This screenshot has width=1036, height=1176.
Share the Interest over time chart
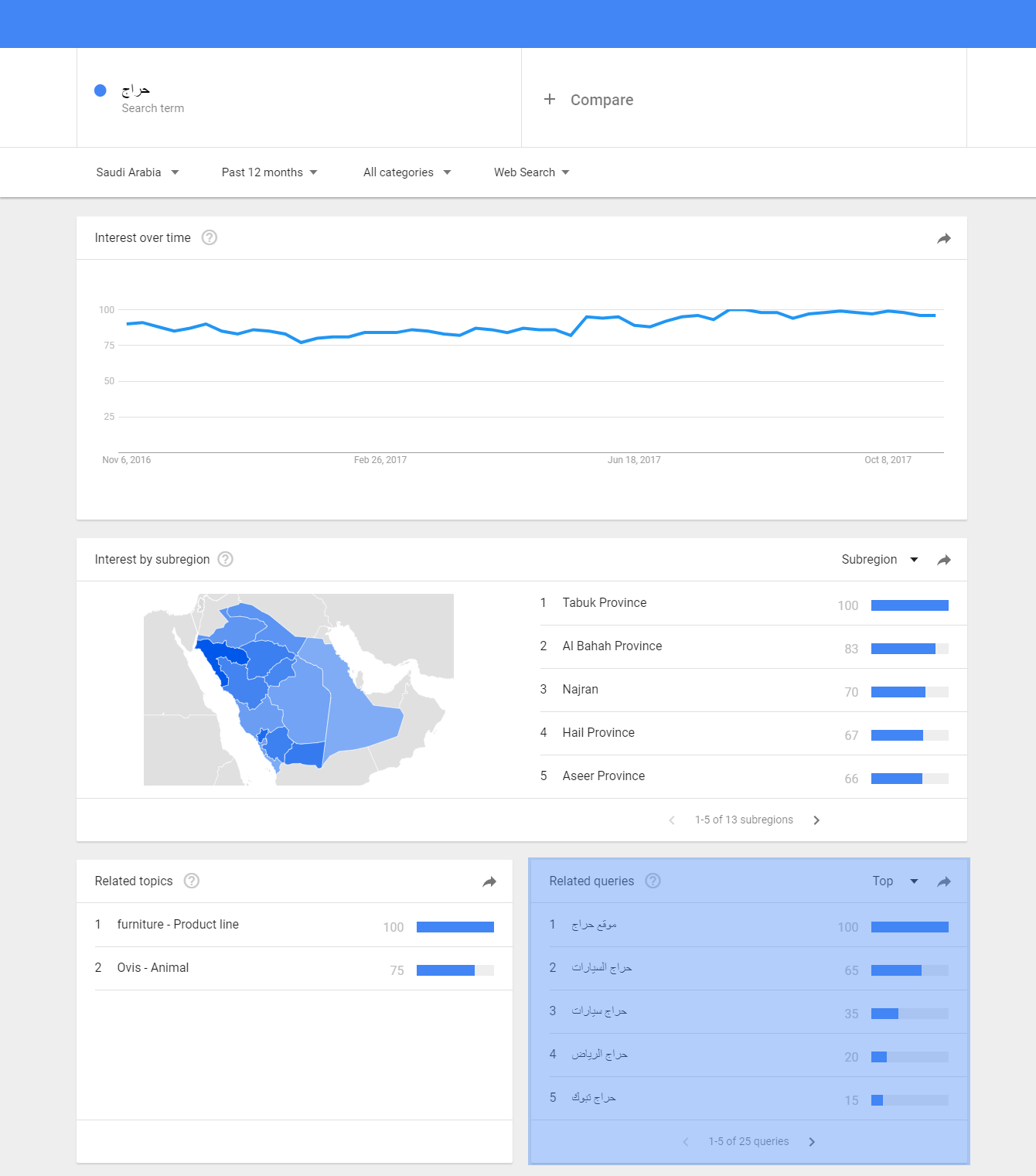pos(943,238)
